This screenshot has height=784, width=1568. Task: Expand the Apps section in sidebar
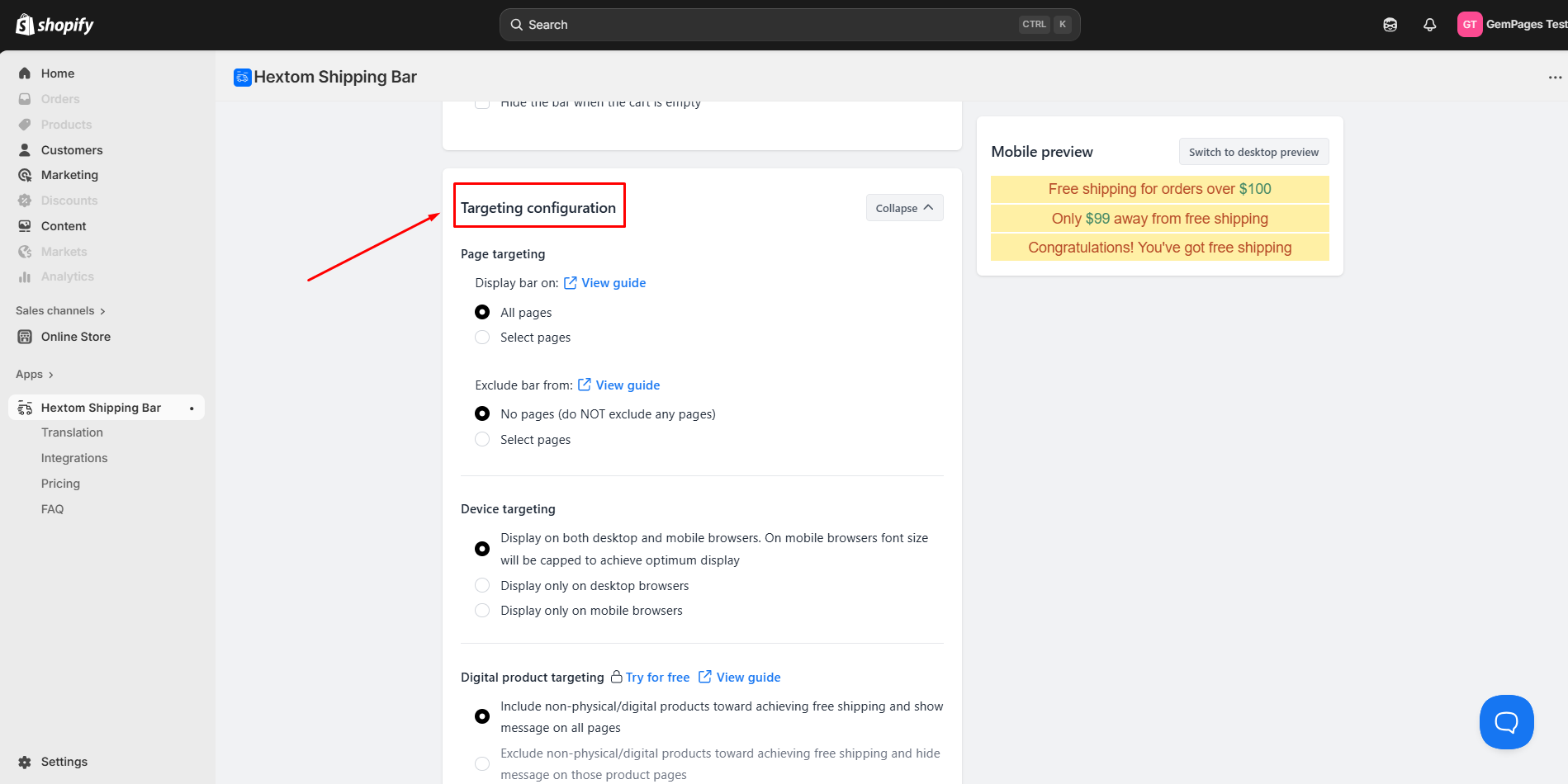pos(35,375)
